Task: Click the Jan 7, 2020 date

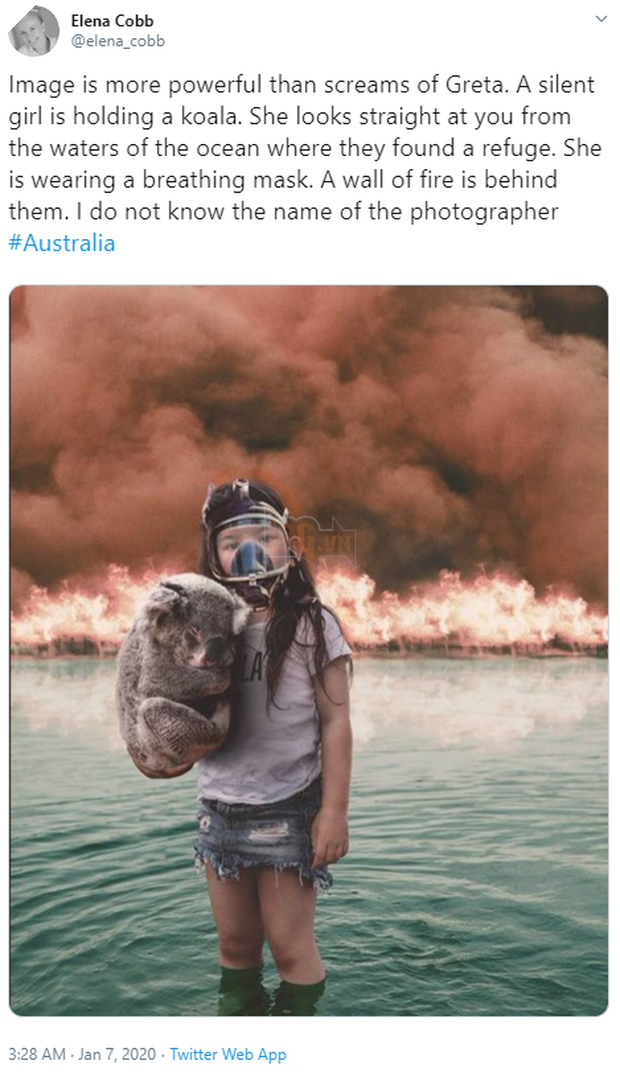Action: coord(117,1054)
